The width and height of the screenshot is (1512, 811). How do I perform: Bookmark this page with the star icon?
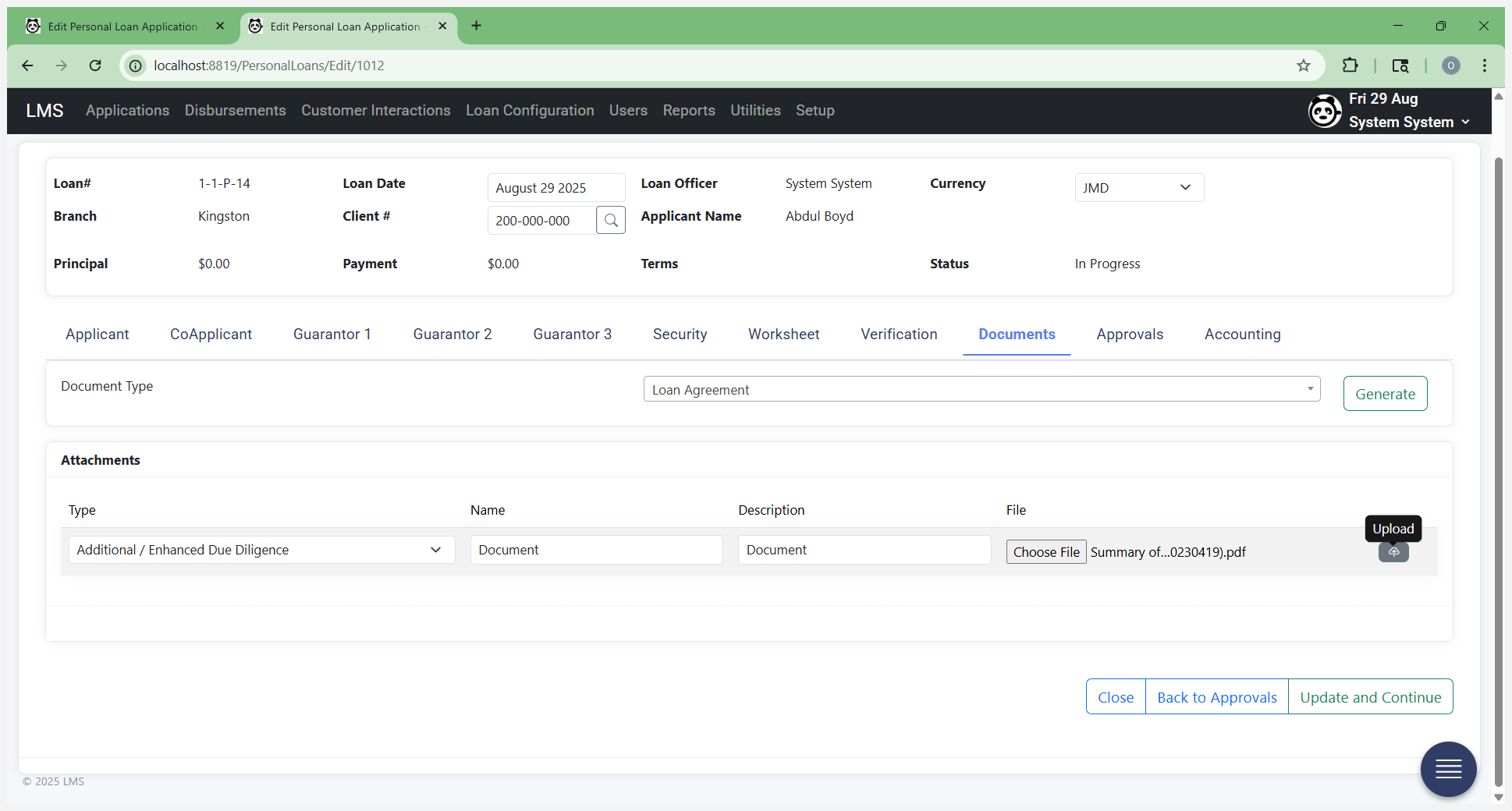[1304, 66]
